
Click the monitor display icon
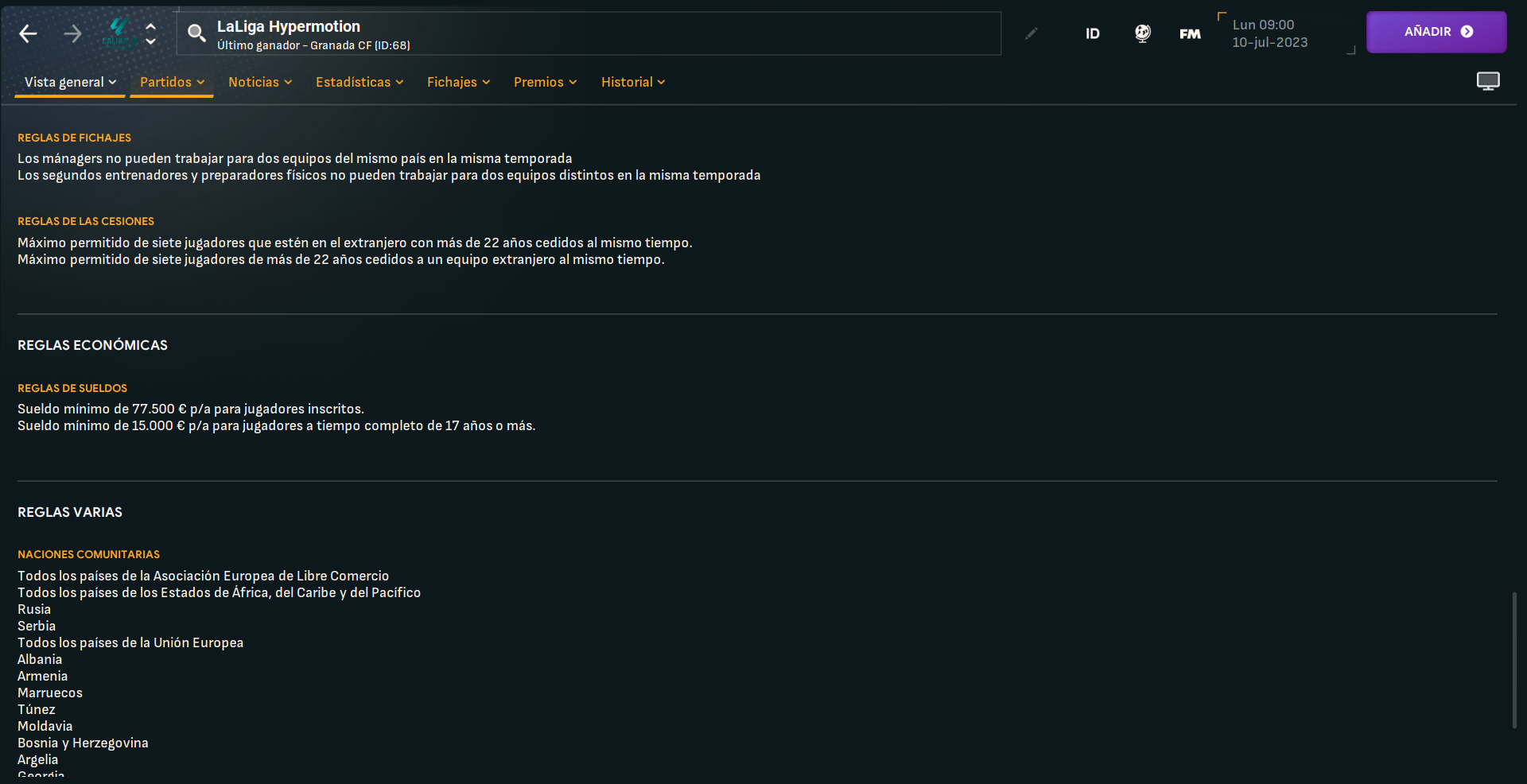(1488, 81)
